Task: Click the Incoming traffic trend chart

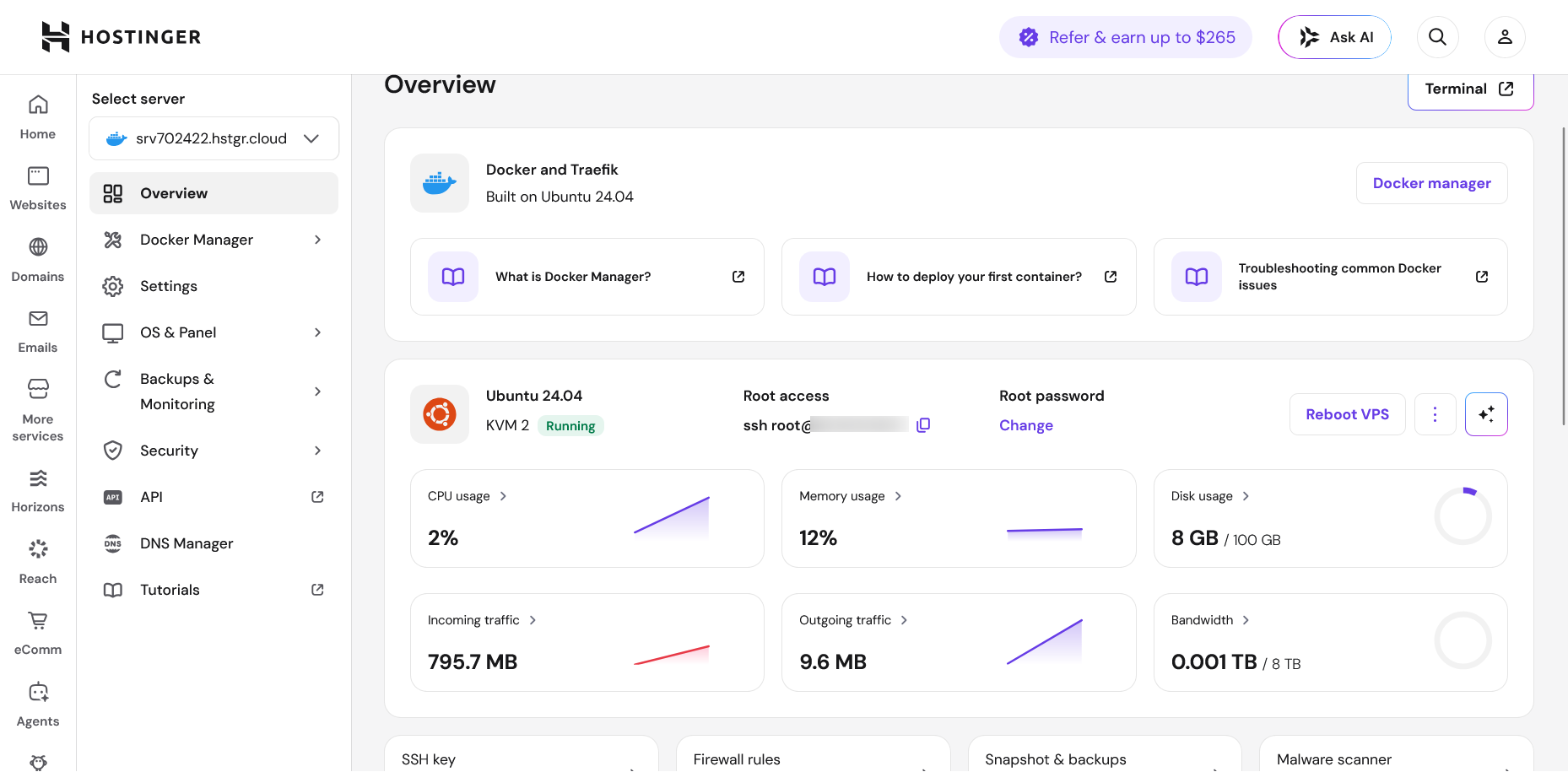Action: tap(672, 655)
